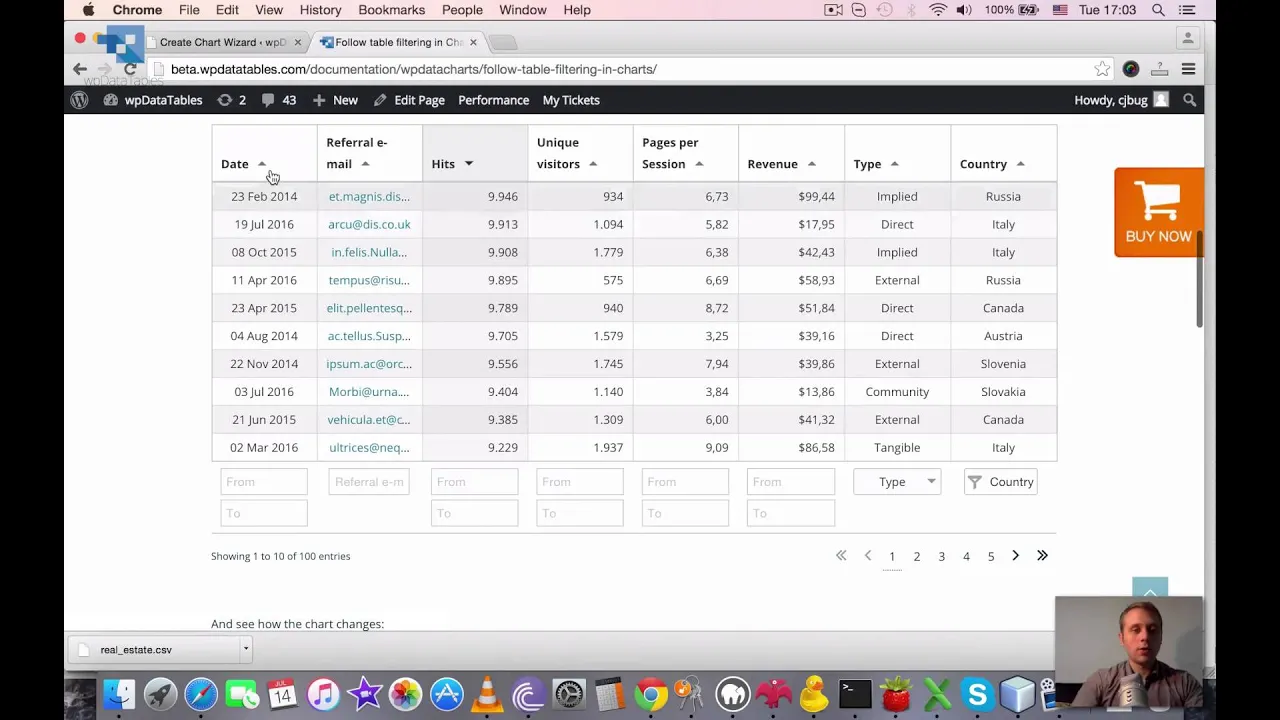Close the Create Chart Wizard tab
Screen dimensions: 1280x720
(297, 42)
